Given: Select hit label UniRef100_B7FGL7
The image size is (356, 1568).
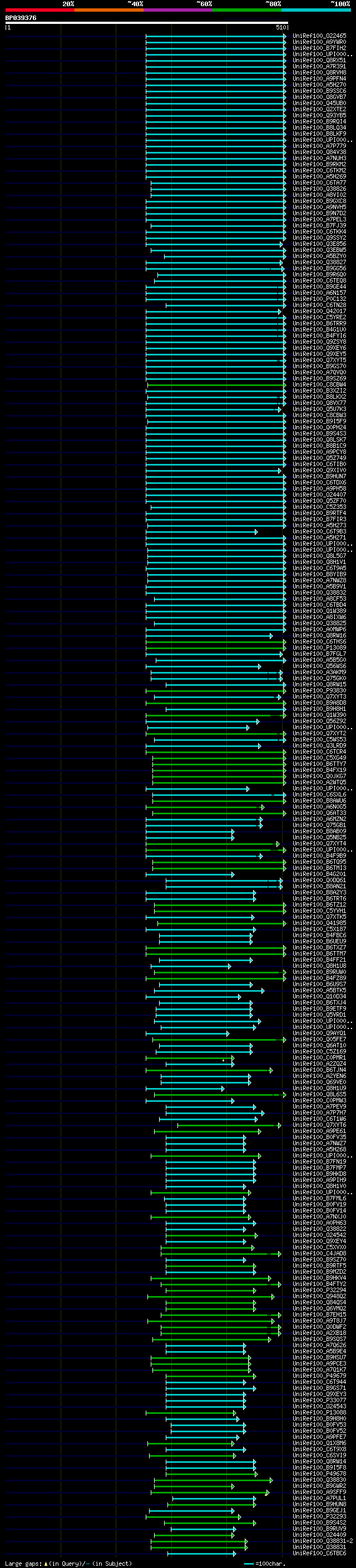Looking at the screenshot, I should pos(319,654).
